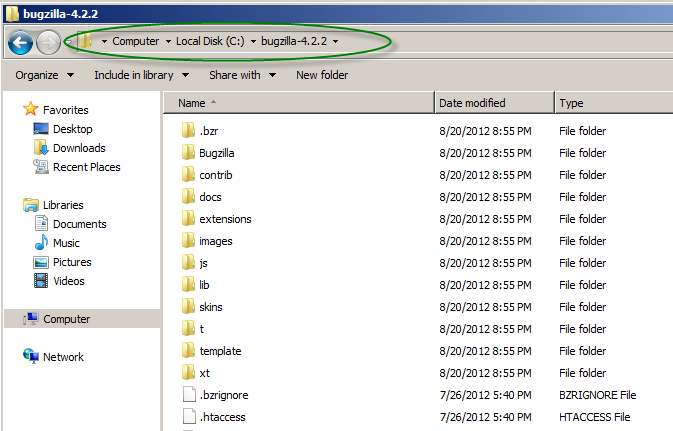Click the Music note icon
The height and width of the screenshot is (431, 673).
tap(41, 243)
